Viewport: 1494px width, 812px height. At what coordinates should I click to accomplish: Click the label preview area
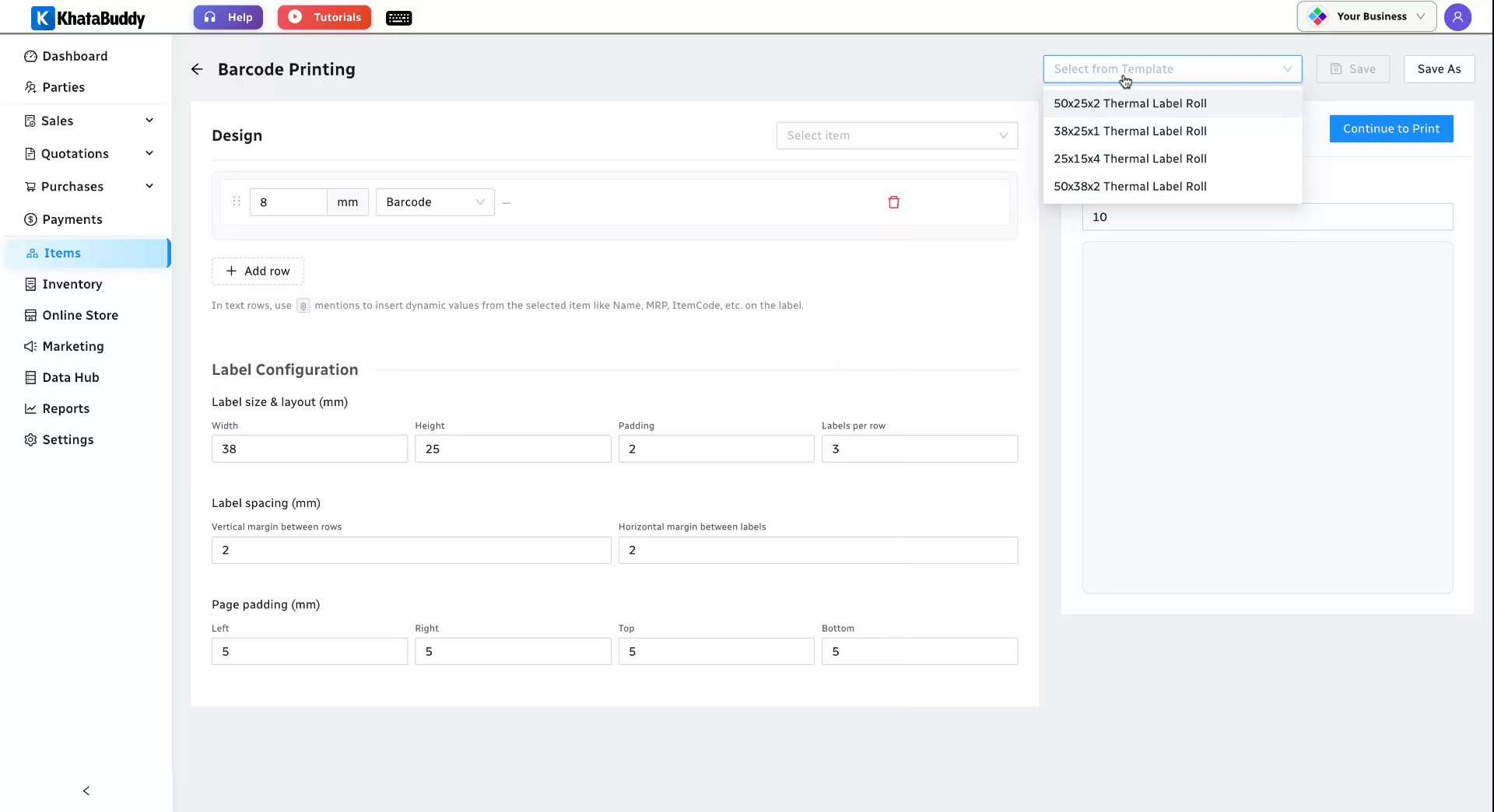pos(1268,418)
